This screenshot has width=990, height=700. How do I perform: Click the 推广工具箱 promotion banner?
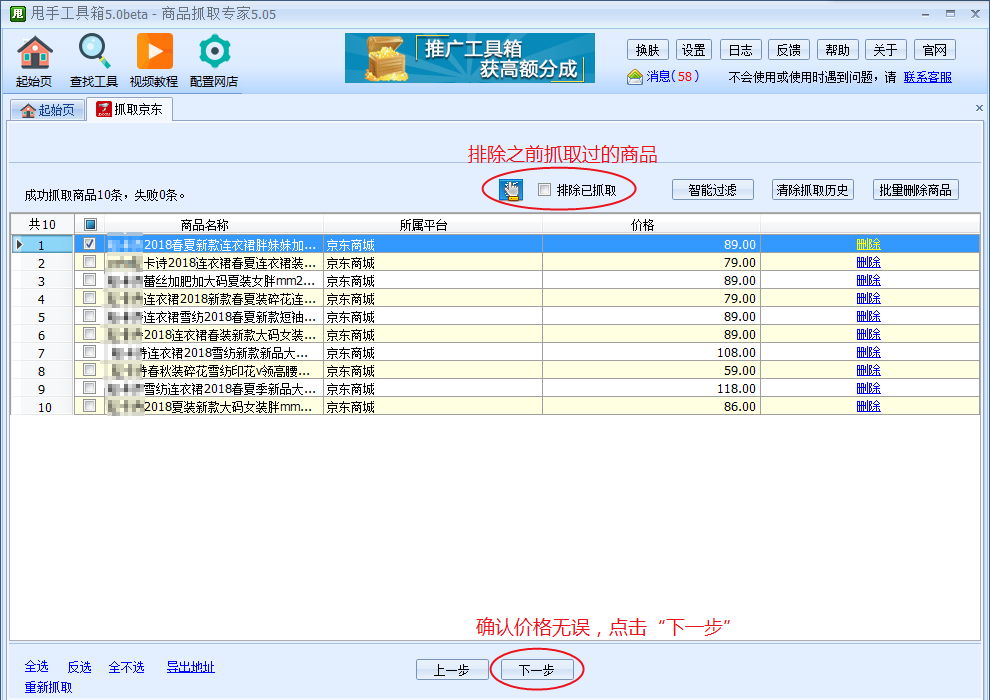click(470, 58)
